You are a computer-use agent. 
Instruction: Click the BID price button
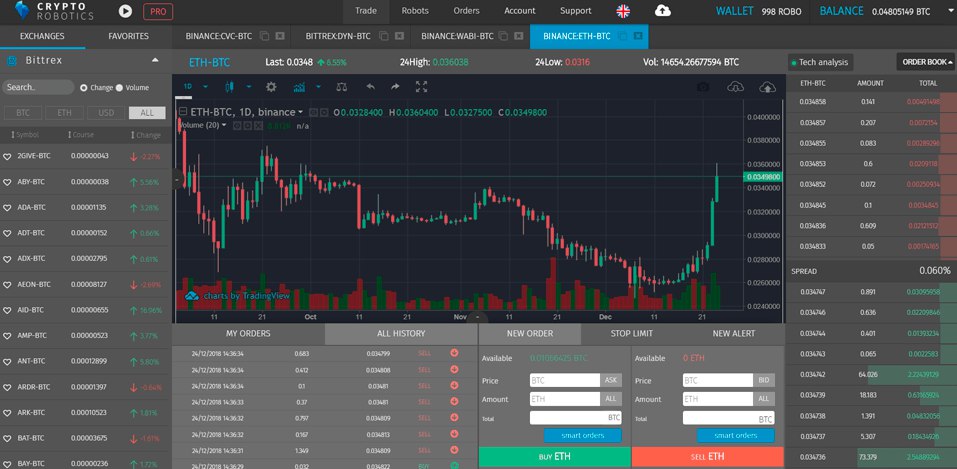pyautogui.click(x=764, y=380)
